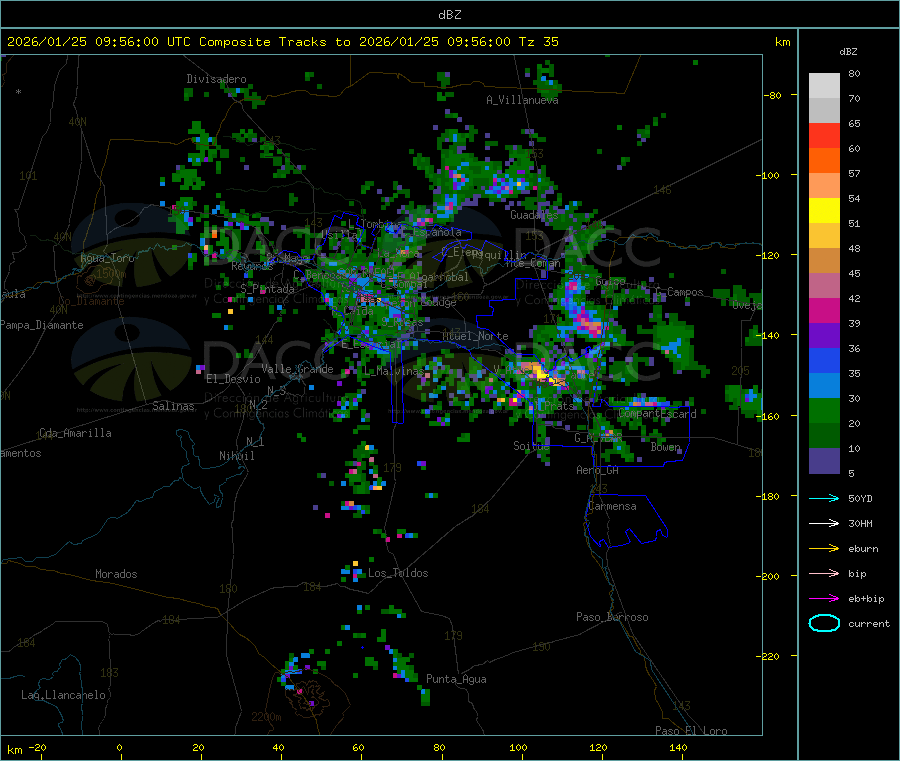Click the Punta_Agua map label
900x761 pixels.
pos(456,679)
